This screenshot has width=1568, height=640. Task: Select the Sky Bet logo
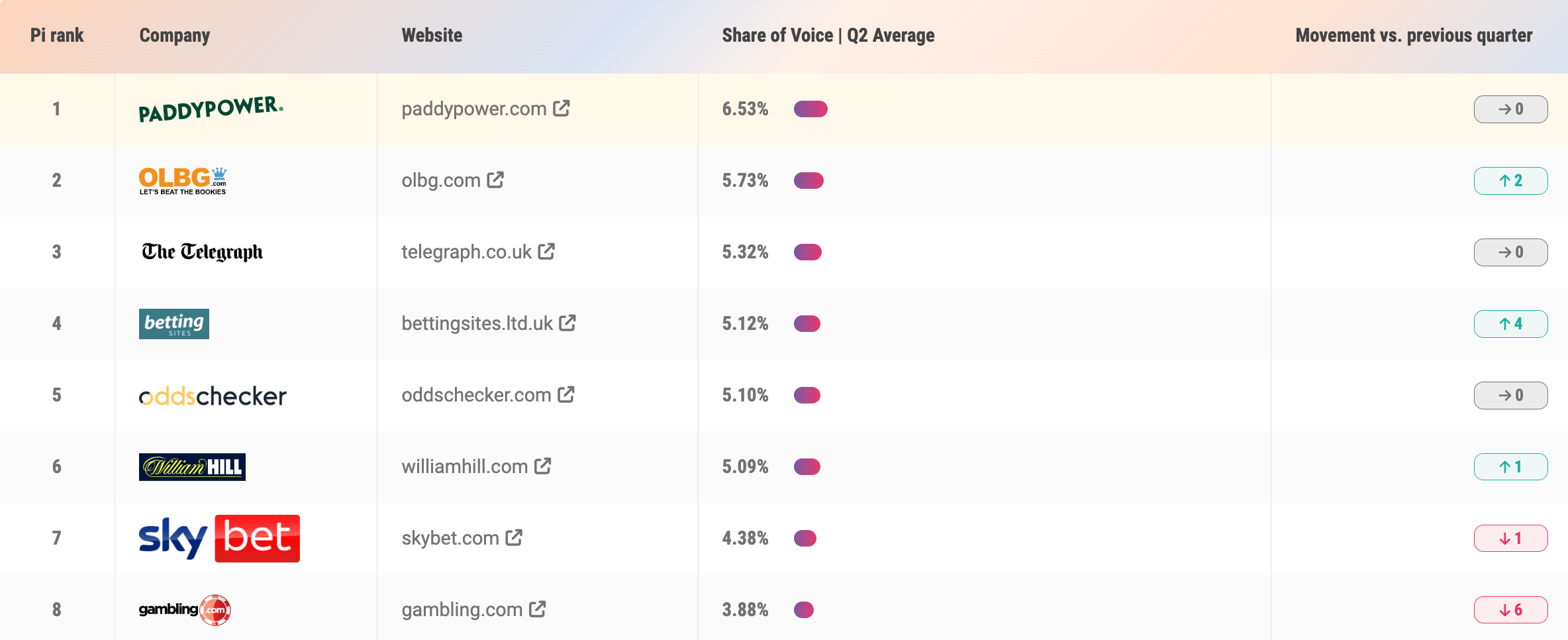[219, 538]
